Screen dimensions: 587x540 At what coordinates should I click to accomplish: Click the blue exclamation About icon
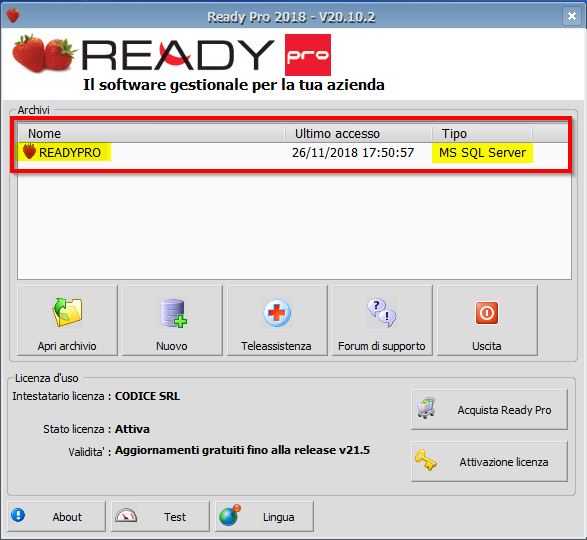coord(18,515)
